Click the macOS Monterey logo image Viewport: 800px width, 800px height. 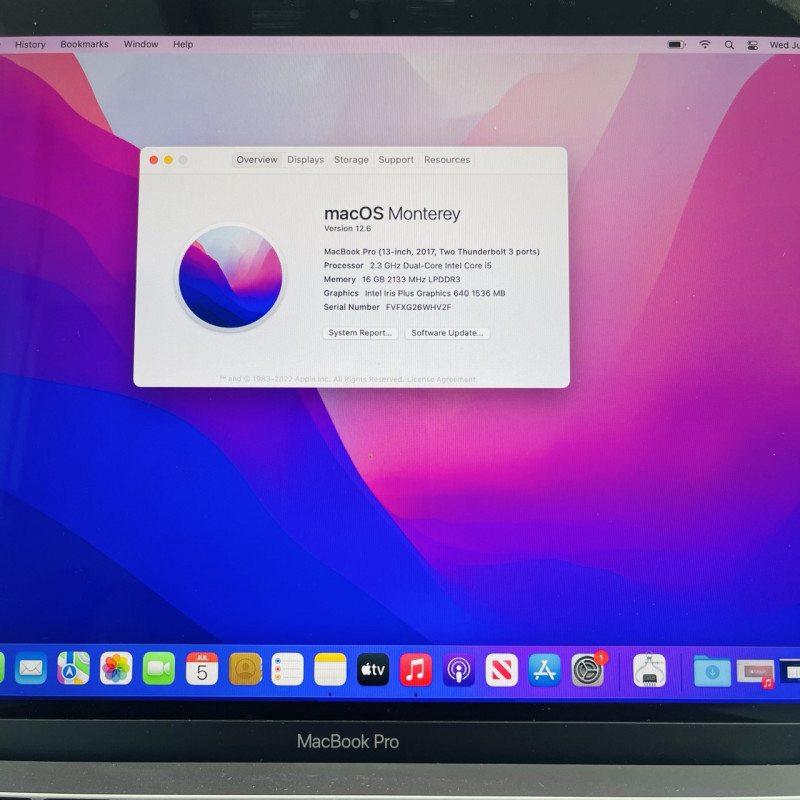coord(230,277)
